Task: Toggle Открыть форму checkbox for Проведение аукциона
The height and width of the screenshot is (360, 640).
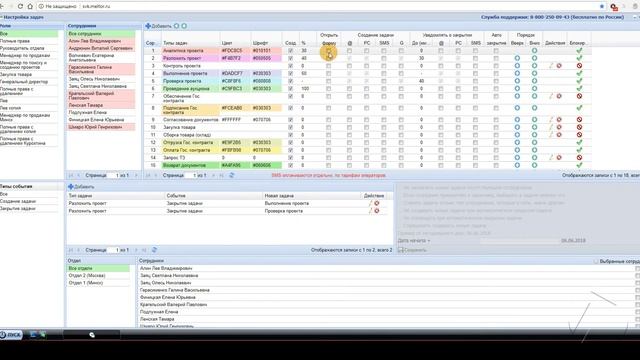Action: 329,89
